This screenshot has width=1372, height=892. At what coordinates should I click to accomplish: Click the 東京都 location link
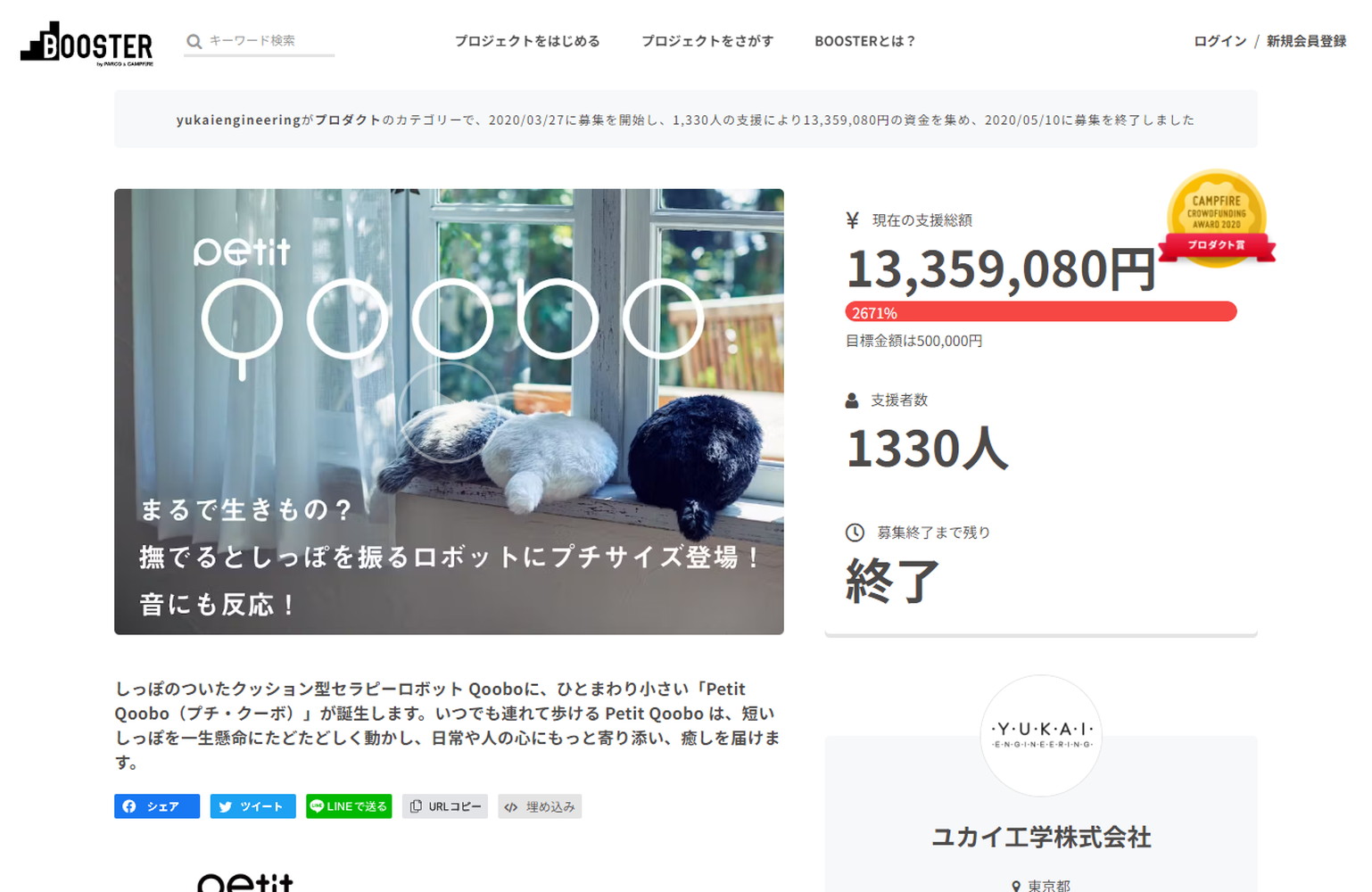[x=1049, y=886]
